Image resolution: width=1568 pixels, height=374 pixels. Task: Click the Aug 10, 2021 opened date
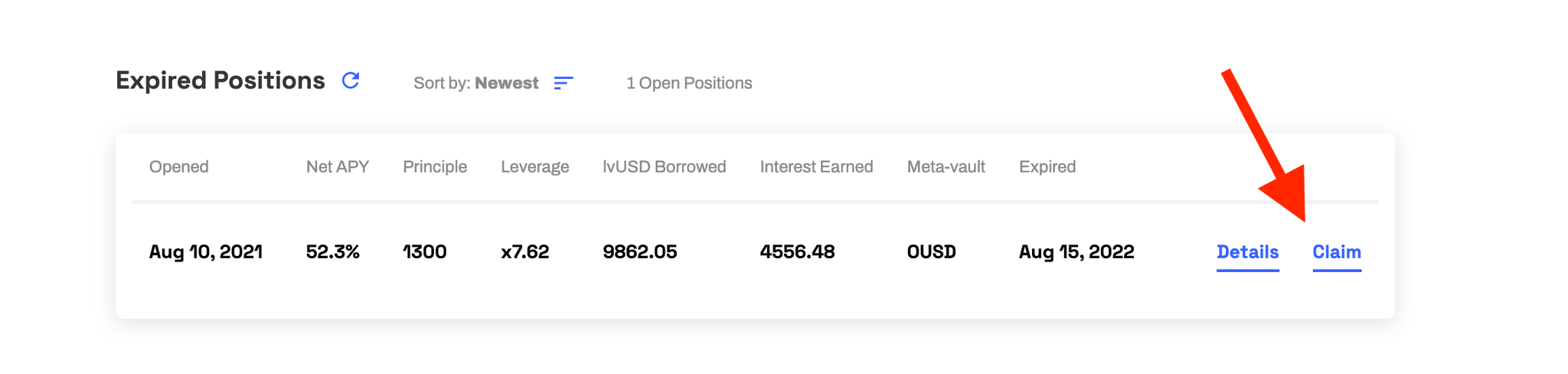[205, 252]
